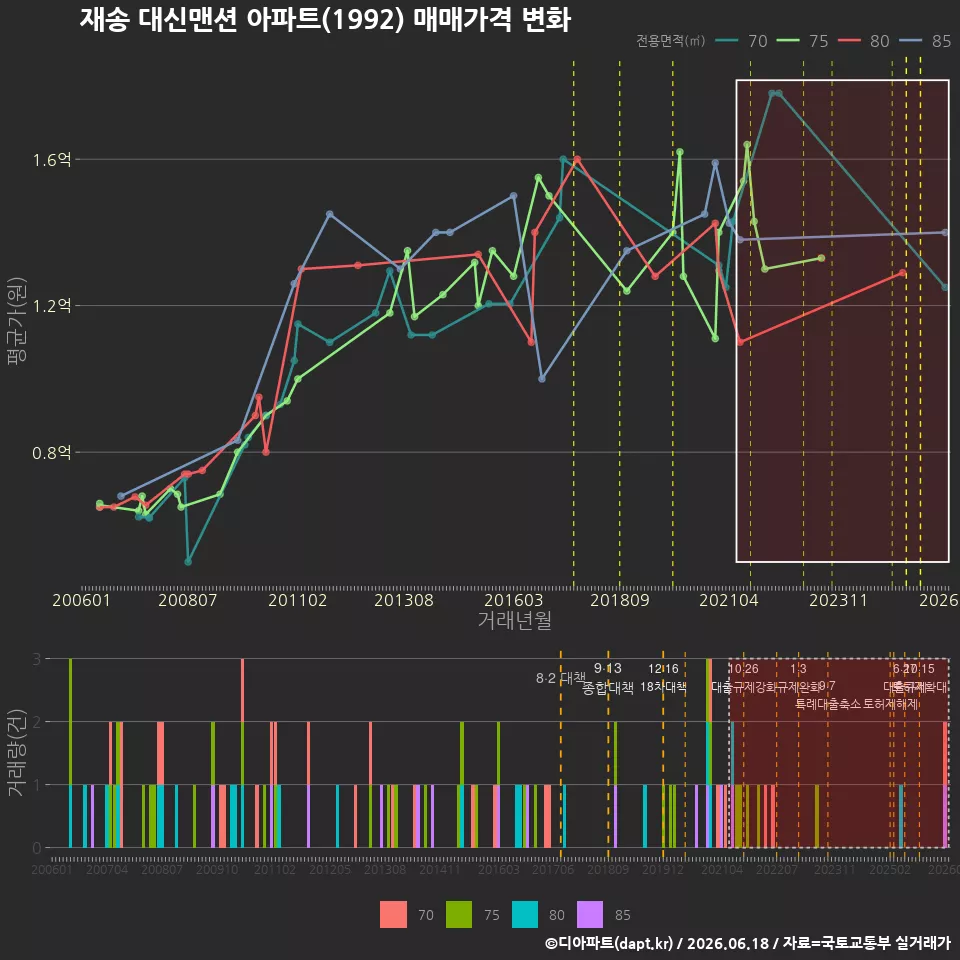Click the 12·16 18차대책 marker label
The width and height of the screenshot is (960, 960).
[663, 678]
